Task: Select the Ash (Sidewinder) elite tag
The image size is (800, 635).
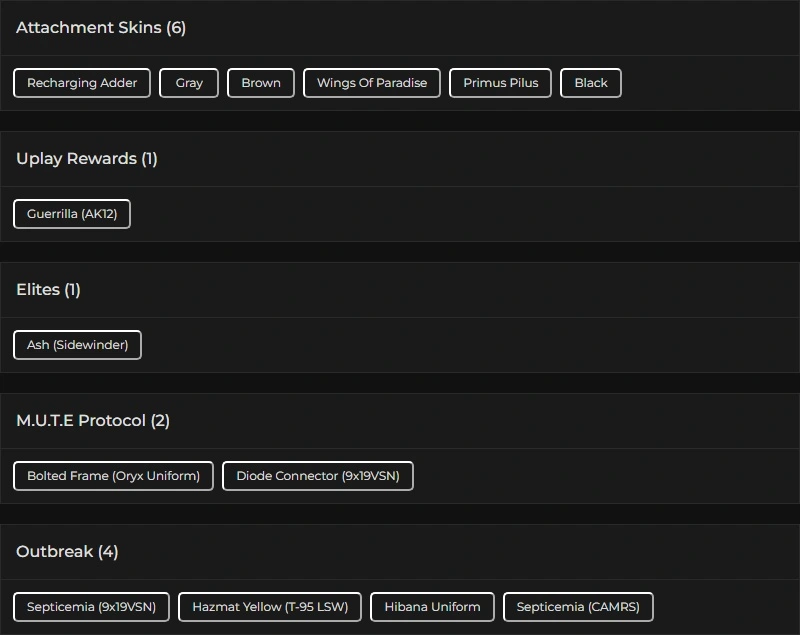Action: click(77, 345)
